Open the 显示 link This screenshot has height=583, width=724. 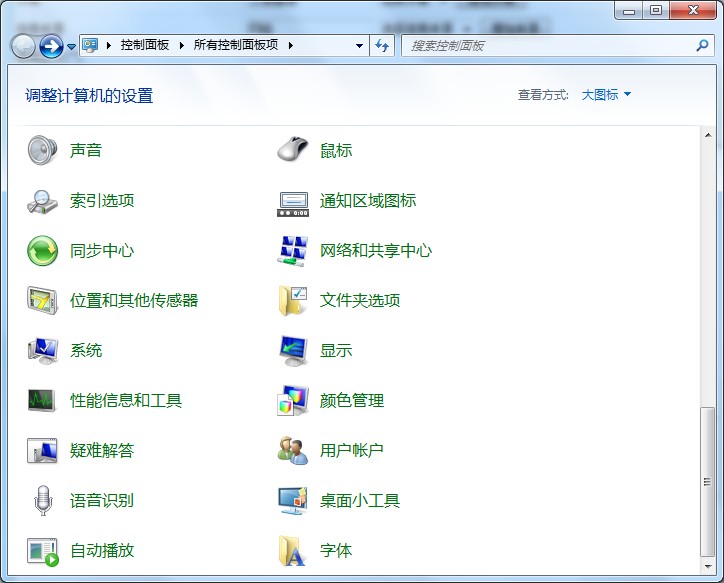coord(336,350)
